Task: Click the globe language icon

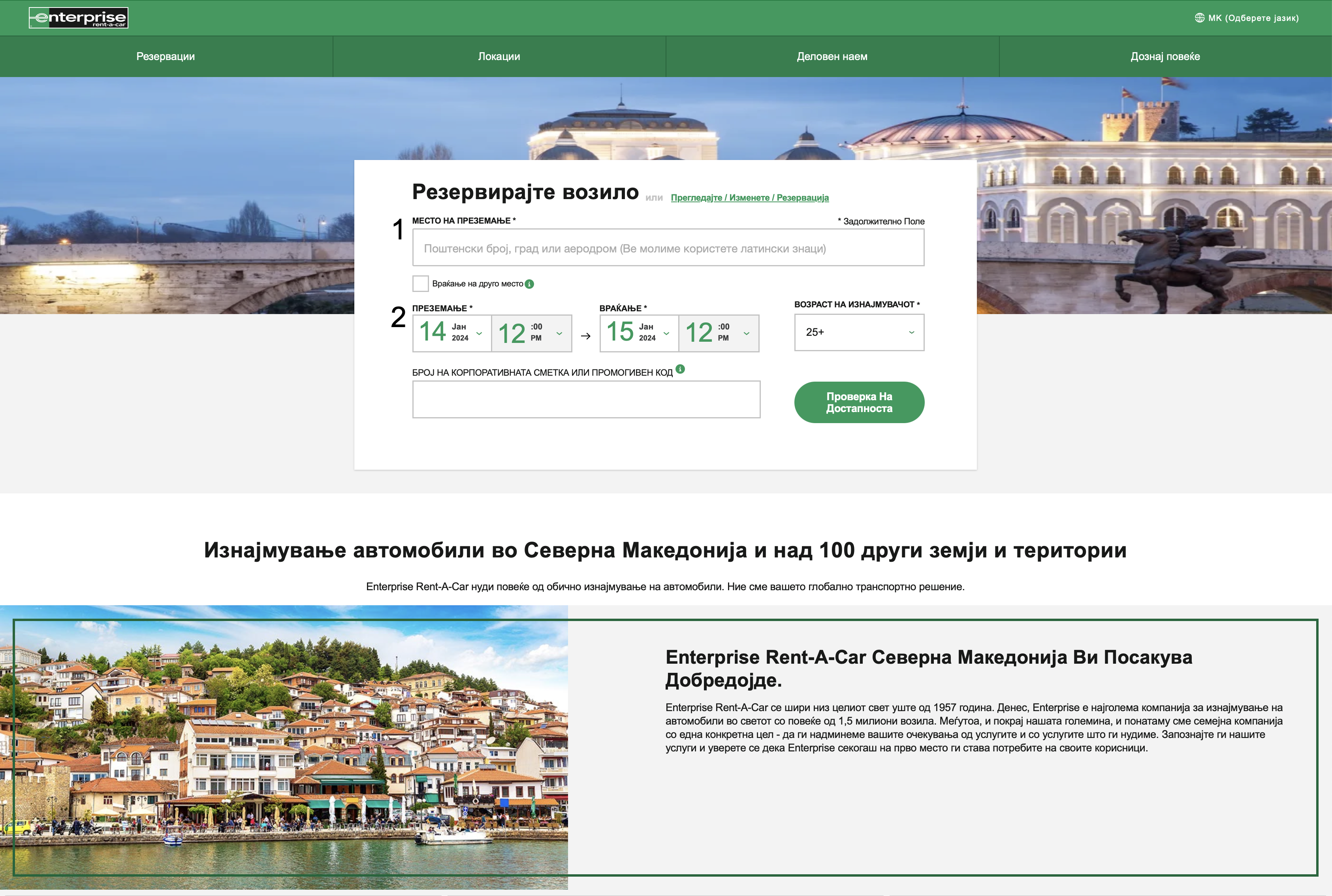Action: [1200, 18]
